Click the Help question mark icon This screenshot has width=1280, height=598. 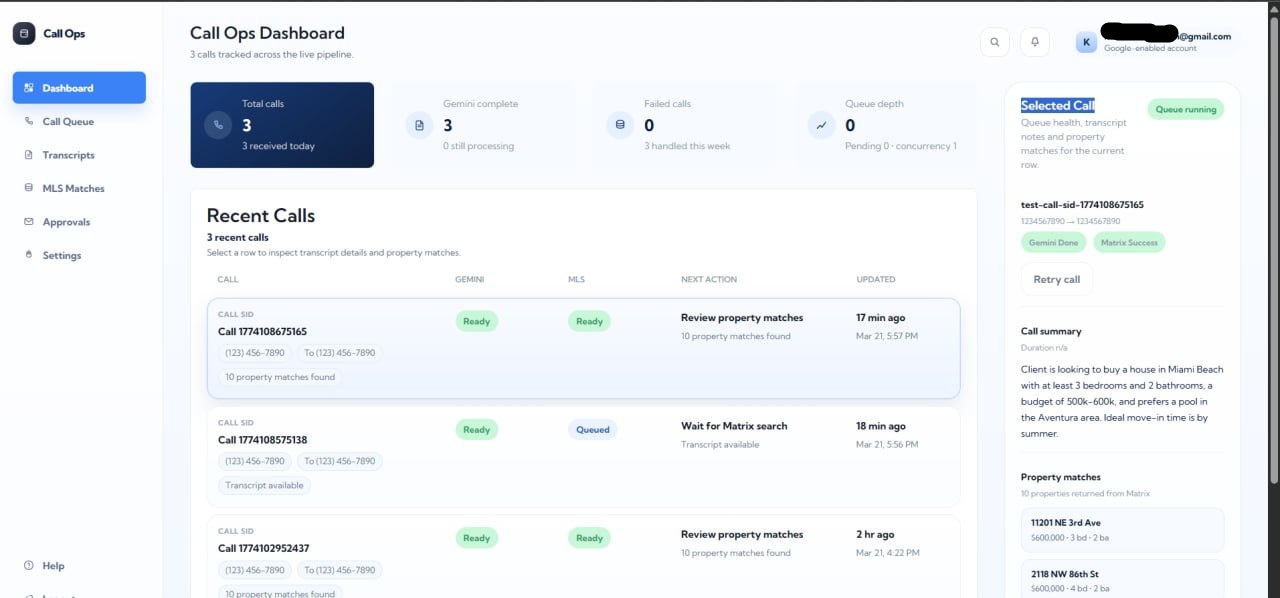coord(29,565)
